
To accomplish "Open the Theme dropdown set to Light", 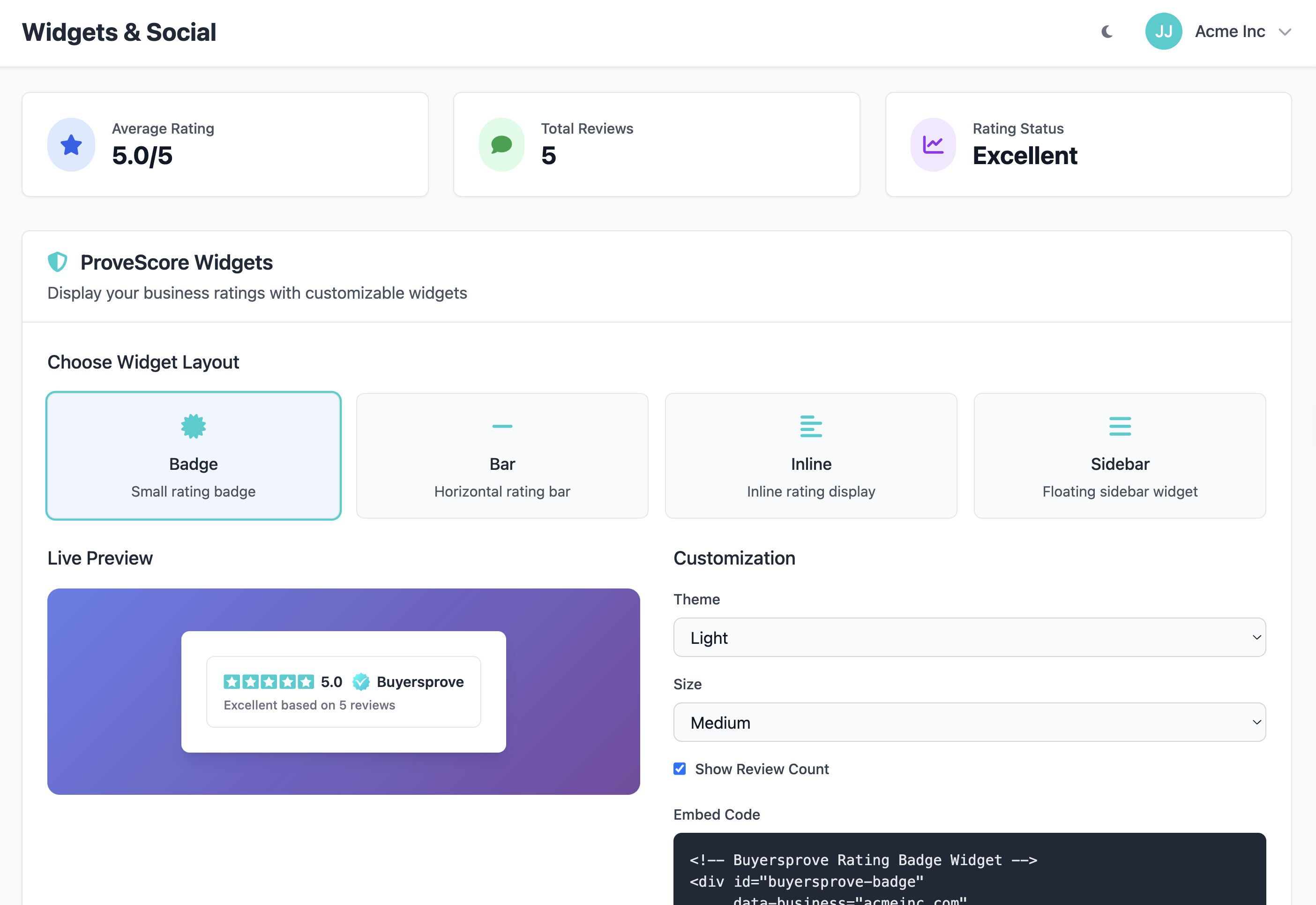I will 969,637.
